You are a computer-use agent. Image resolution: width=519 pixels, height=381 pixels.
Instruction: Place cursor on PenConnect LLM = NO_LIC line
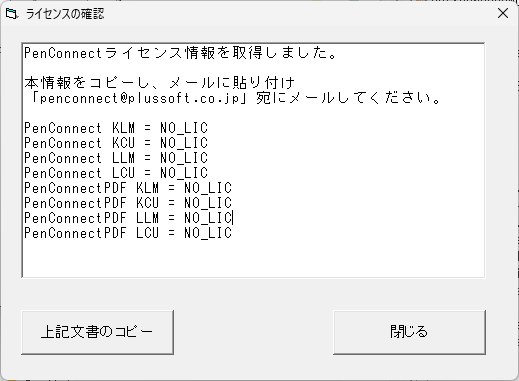(x=116, y=158)
